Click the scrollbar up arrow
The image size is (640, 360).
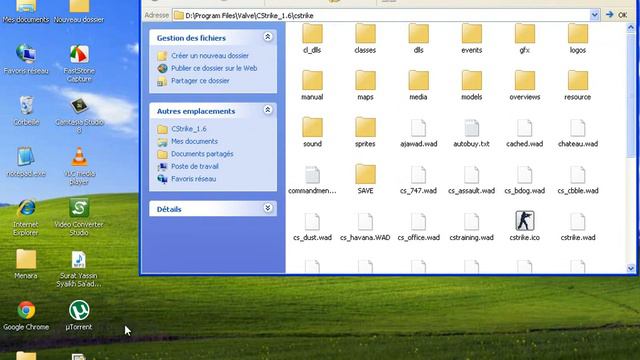click(x=631, y=28)
